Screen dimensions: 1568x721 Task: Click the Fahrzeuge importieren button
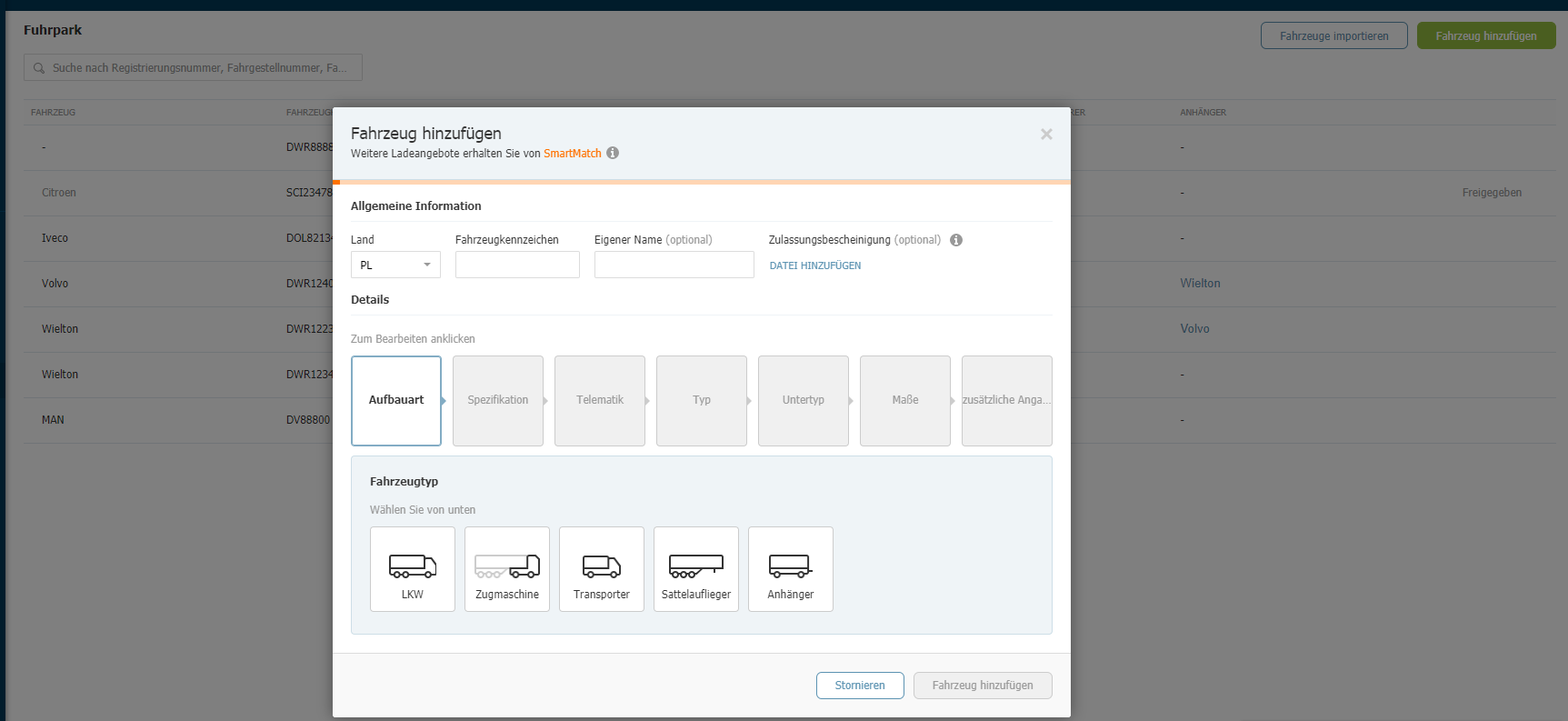(1334, 35)
